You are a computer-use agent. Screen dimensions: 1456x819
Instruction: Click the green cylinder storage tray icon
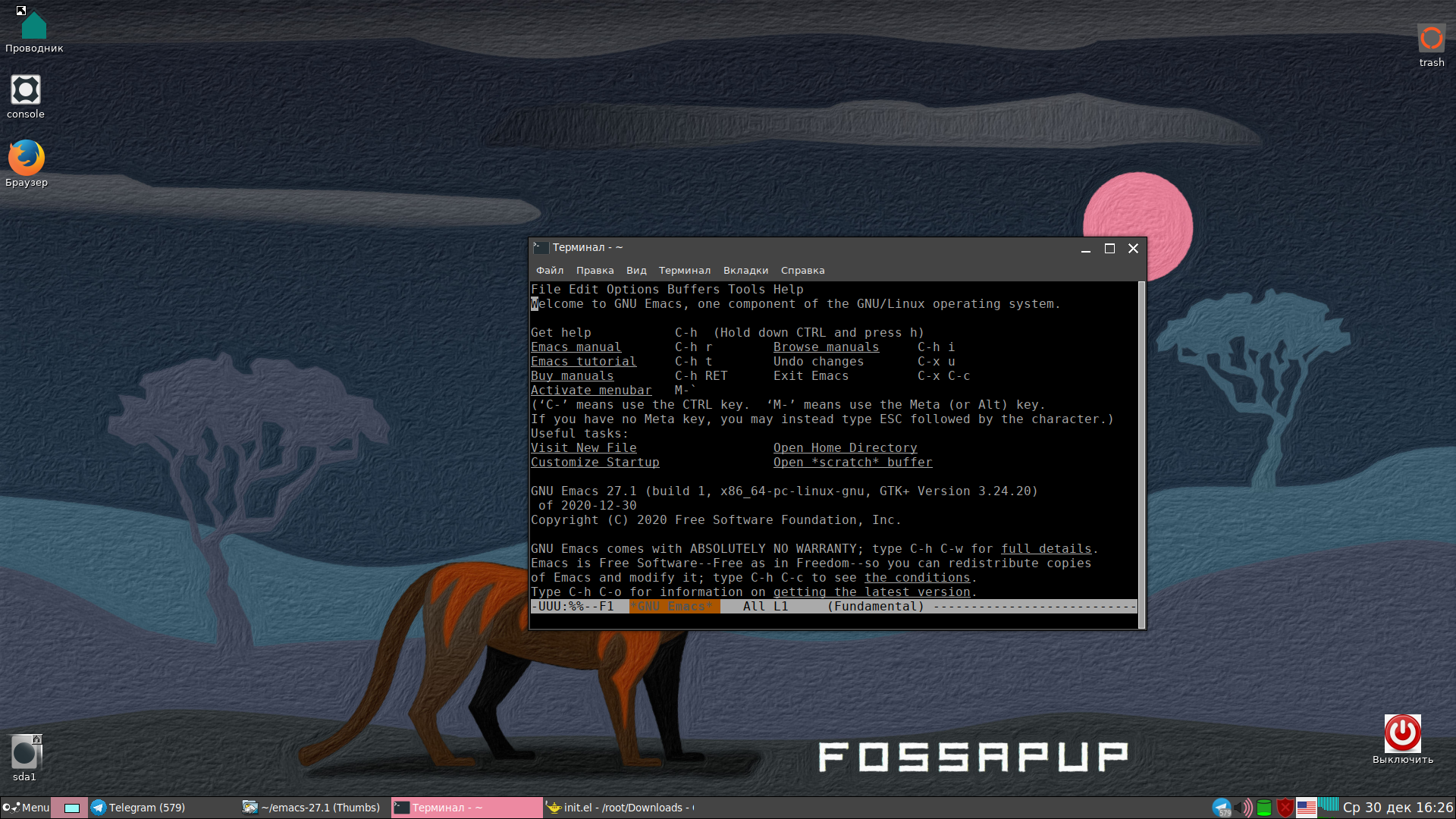[1264, 808]
